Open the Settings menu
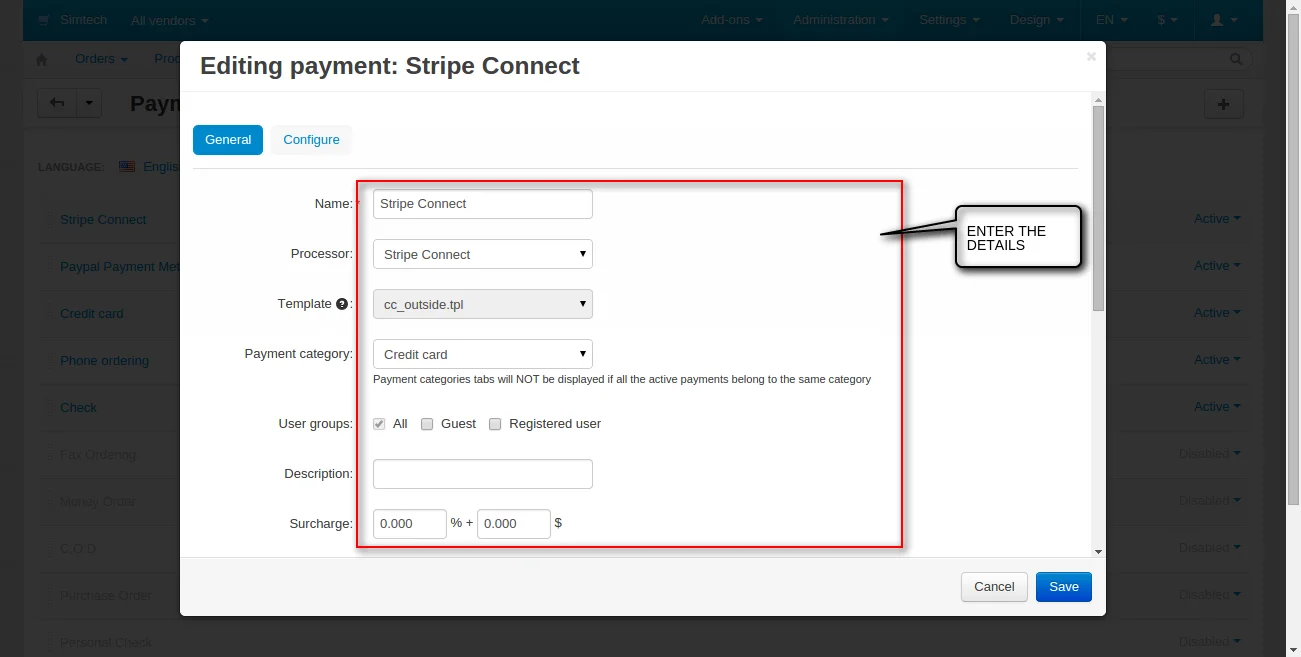 pos(949,20)
